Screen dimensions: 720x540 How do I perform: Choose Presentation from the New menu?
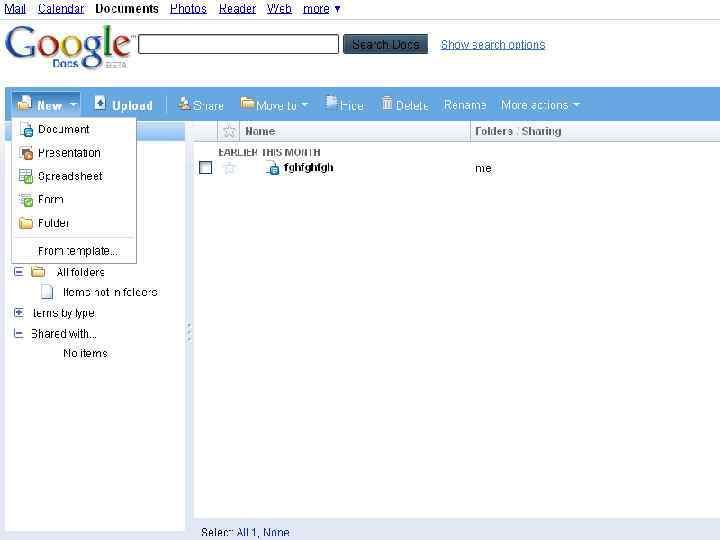(x=74, y=153)
